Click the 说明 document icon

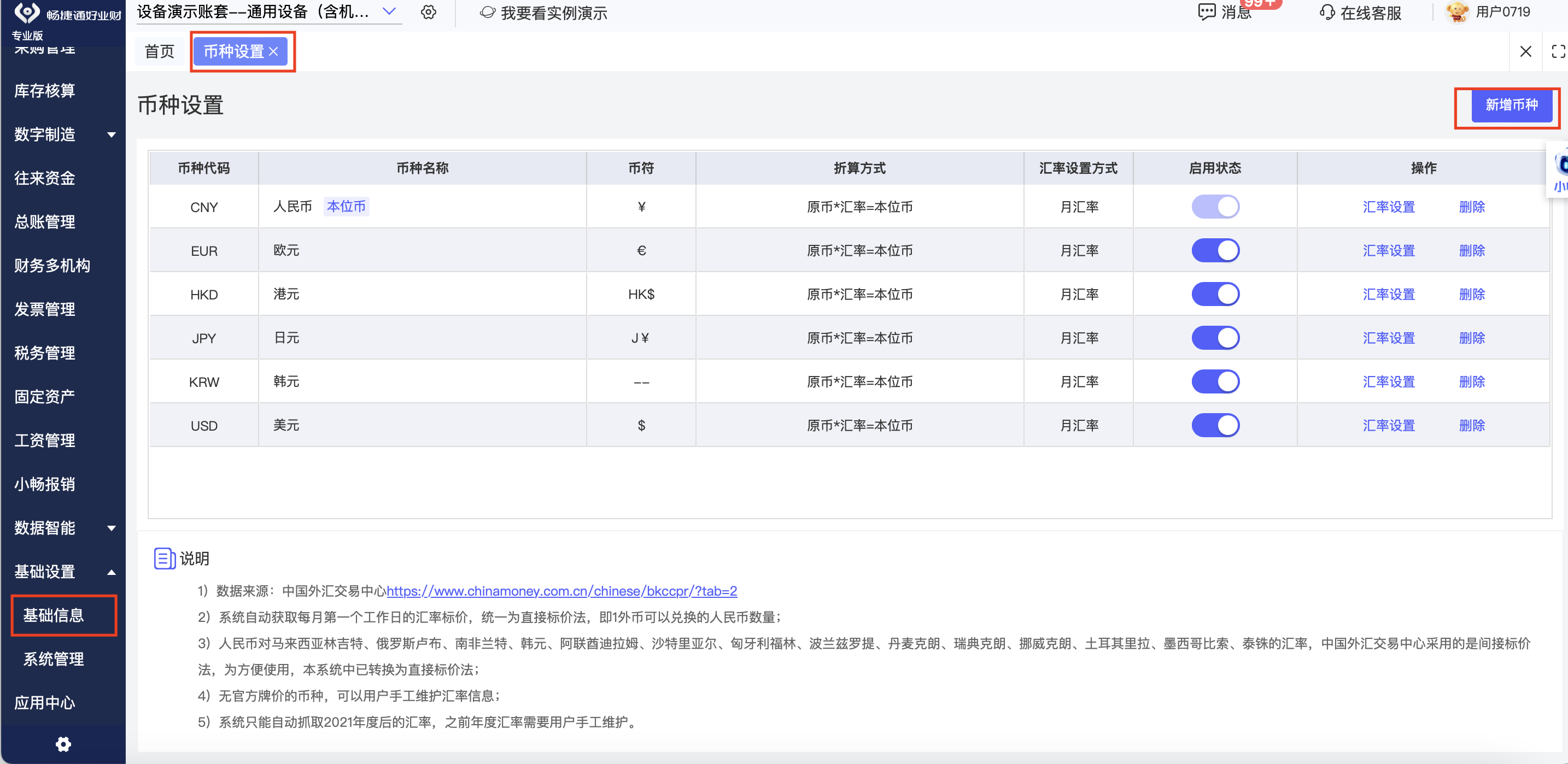click(165, 558)
